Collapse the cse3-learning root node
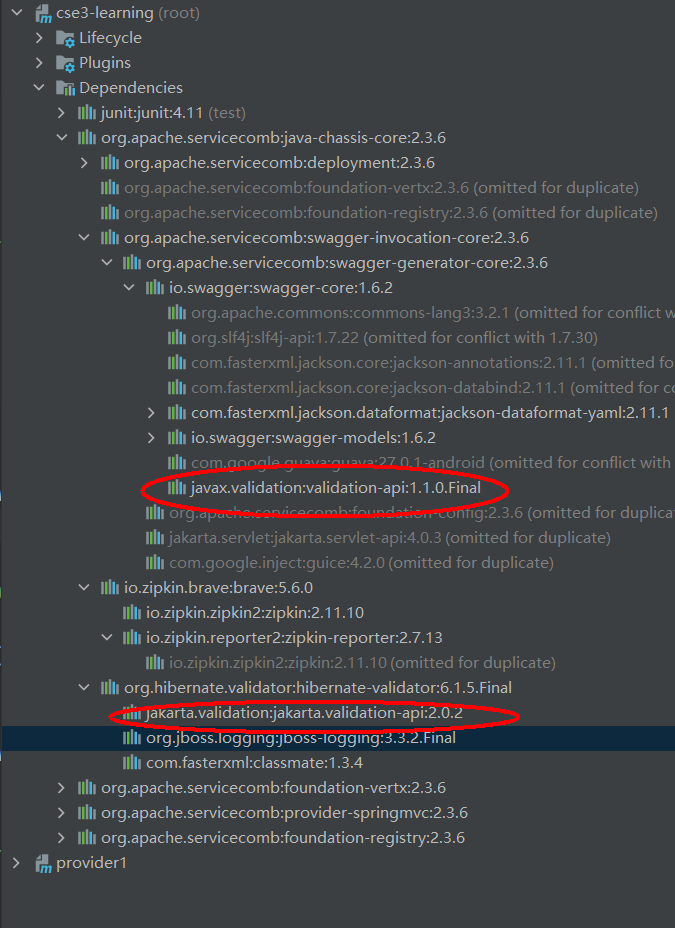 (x=17, y=12)
